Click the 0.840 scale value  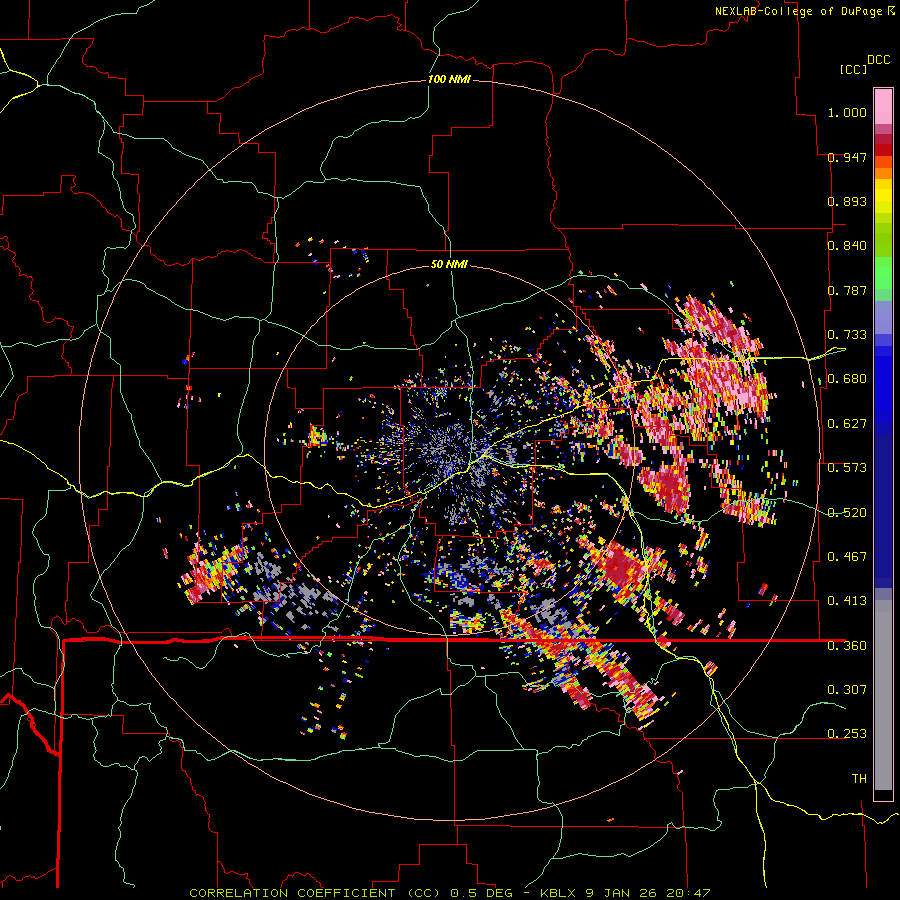847,246
